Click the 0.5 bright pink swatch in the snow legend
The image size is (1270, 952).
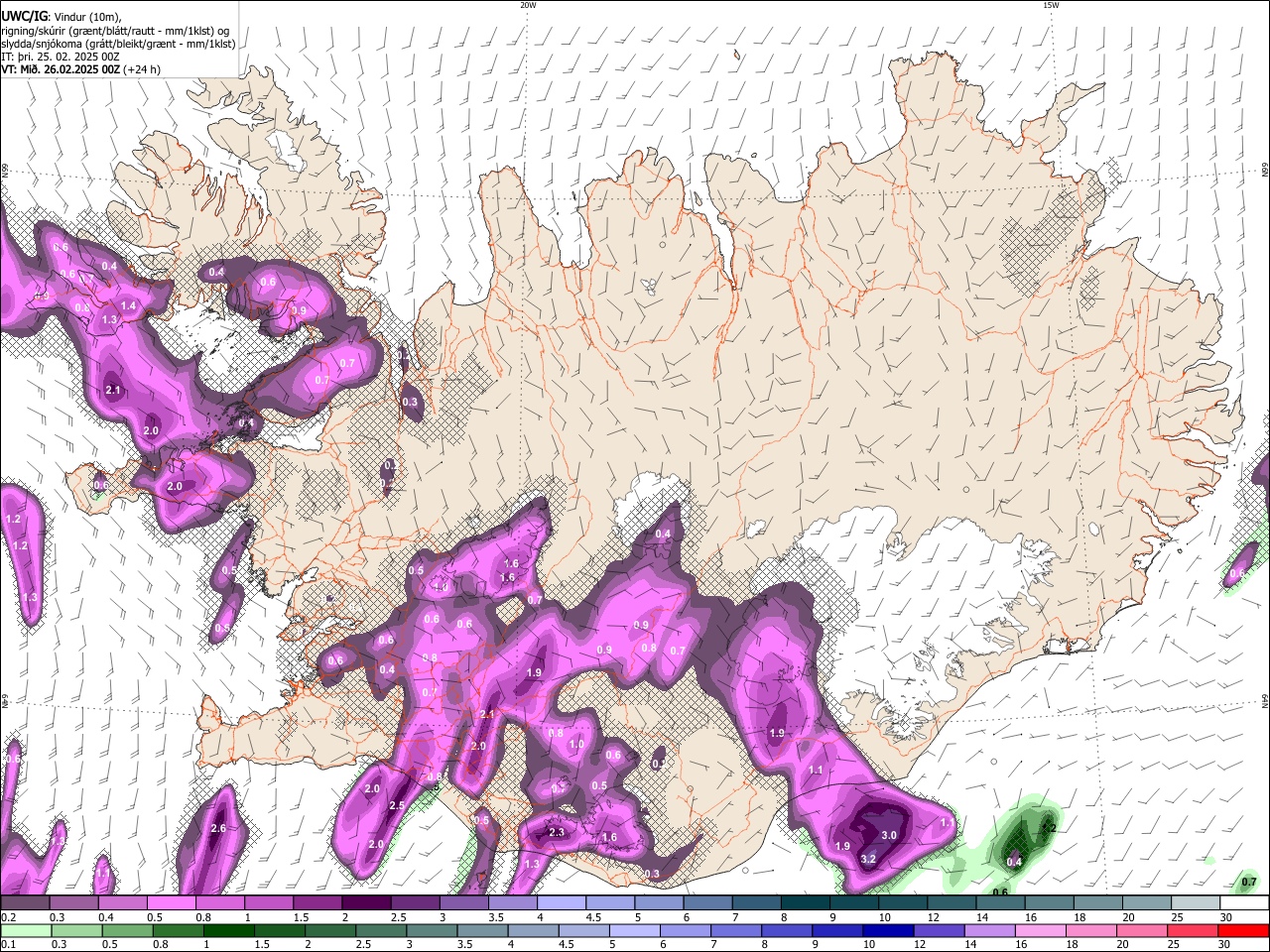(171, 903)
